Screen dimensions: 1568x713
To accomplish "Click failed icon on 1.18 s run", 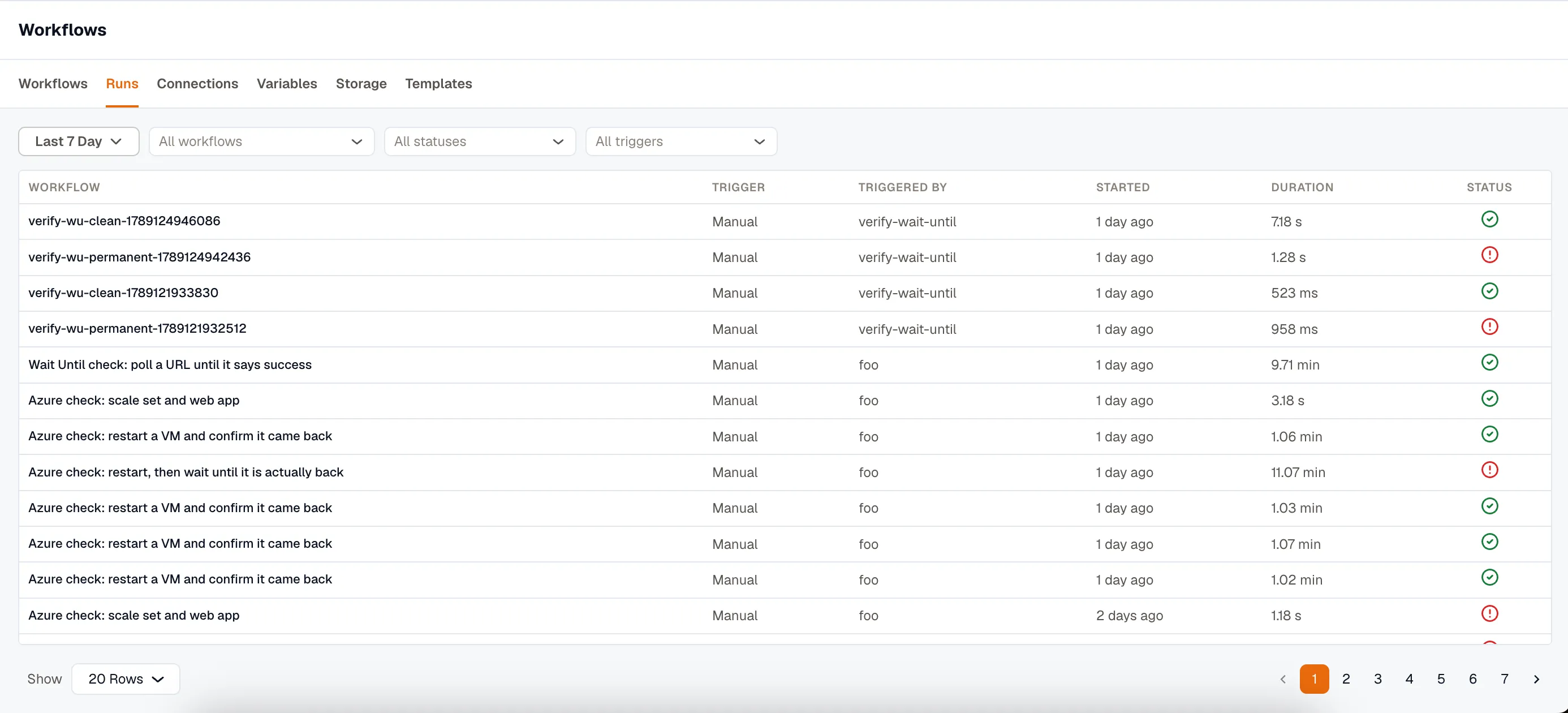I will coord(1489,614).
